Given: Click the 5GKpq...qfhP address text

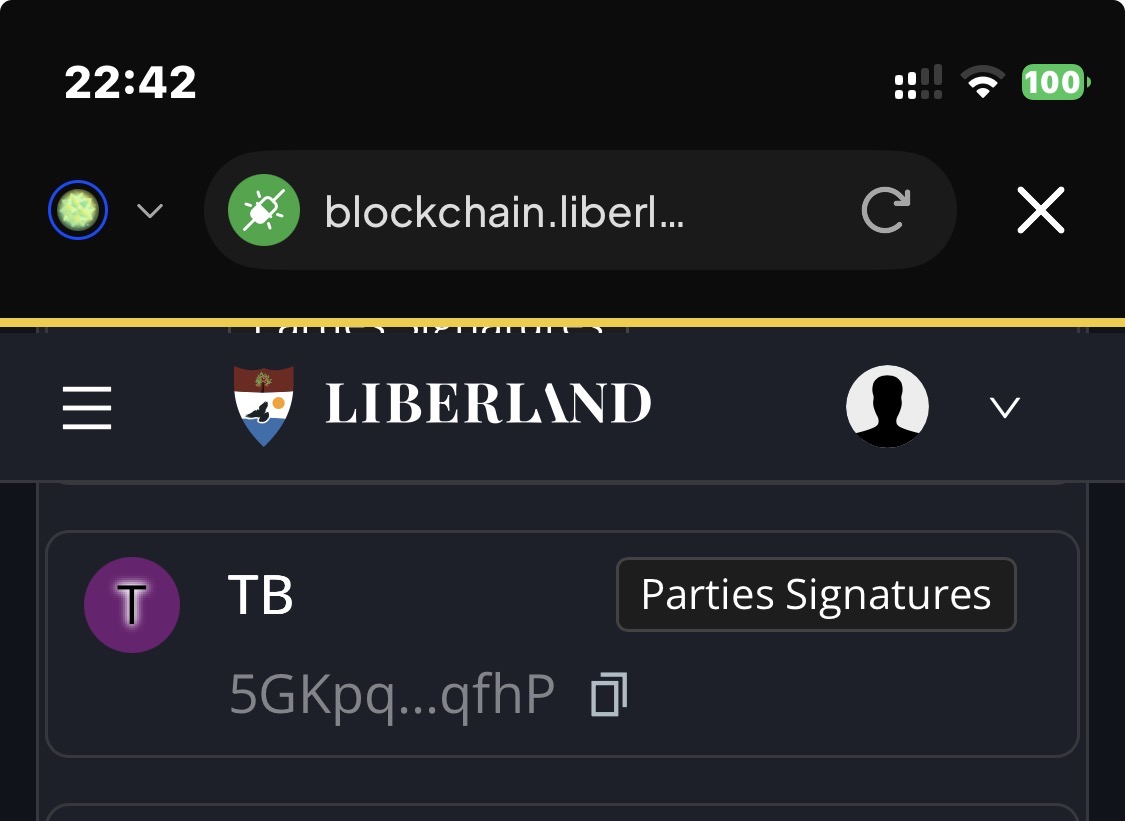Looking at the screenshot, I should click(392, 695).
